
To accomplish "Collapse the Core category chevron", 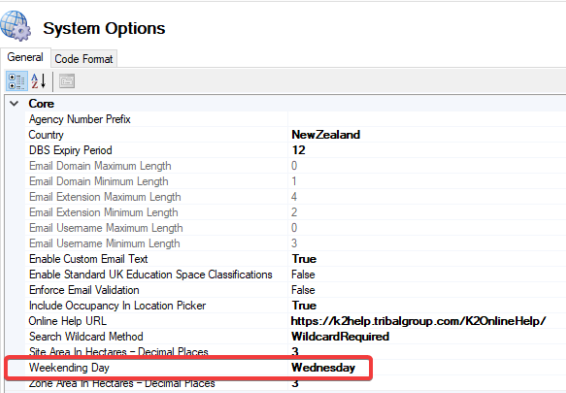I will click(x=14, y=104).
